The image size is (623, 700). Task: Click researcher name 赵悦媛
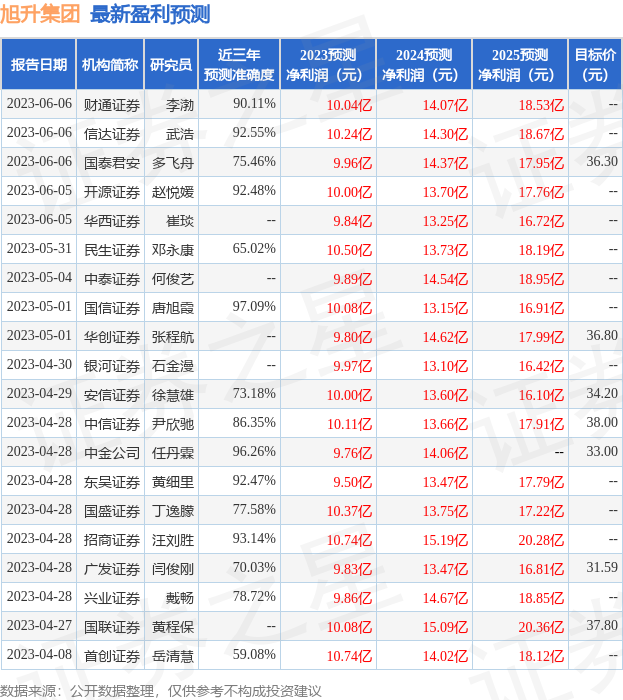click(x=173, y=192)
